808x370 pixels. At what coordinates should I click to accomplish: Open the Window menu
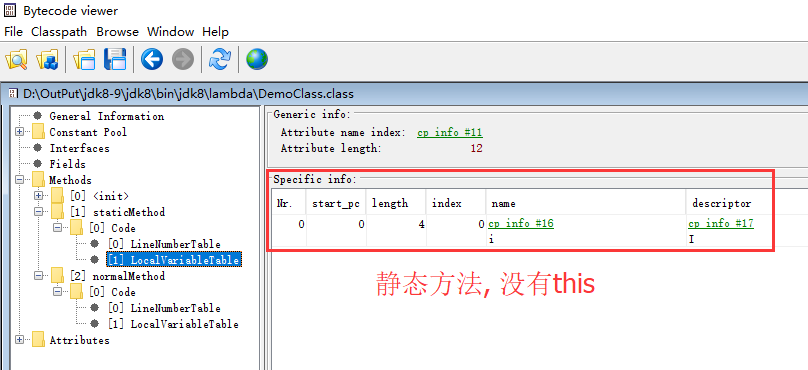pos(170,32)
